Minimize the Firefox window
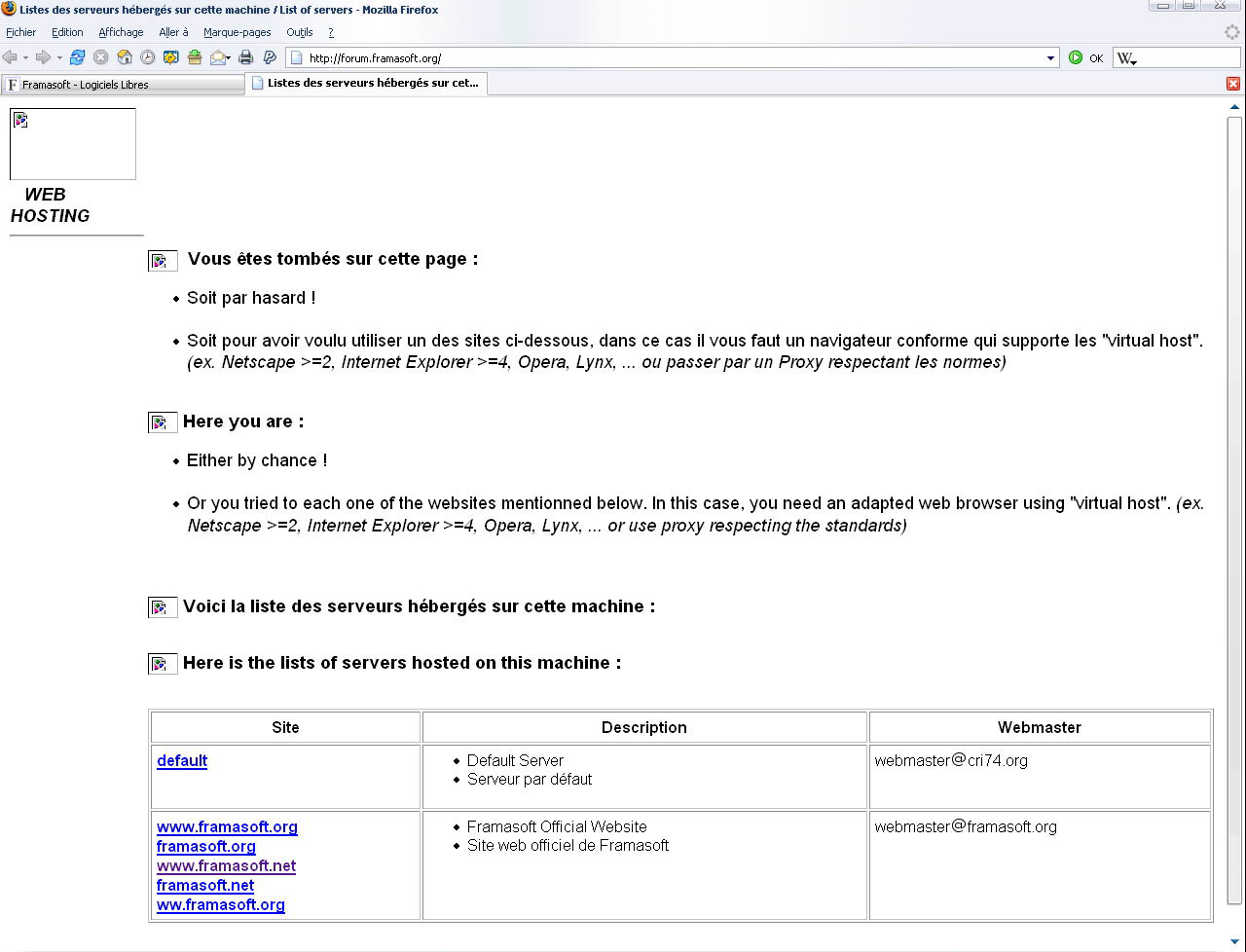 coord(1161,6)
